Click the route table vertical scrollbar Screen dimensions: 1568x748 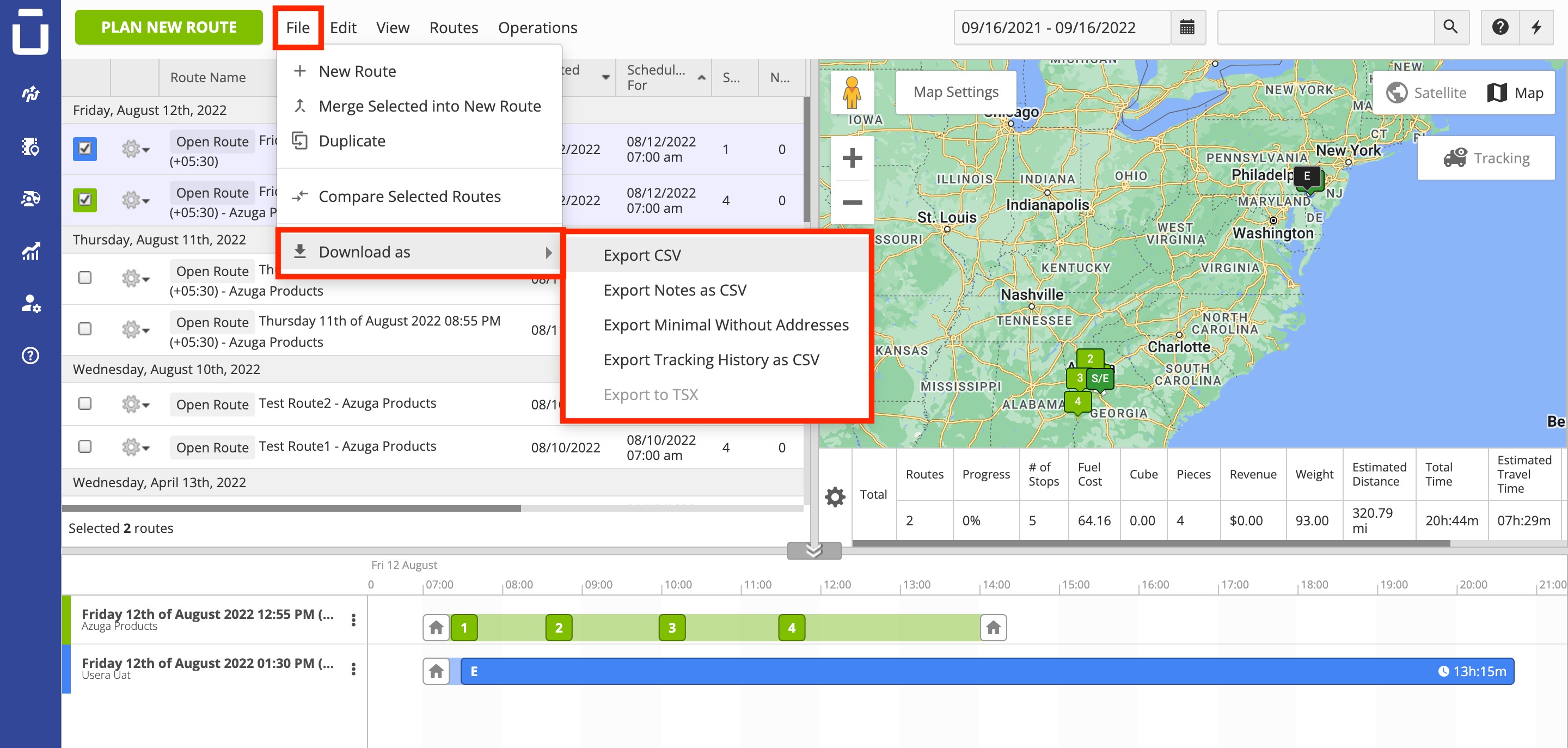click(x=806, y=160)
